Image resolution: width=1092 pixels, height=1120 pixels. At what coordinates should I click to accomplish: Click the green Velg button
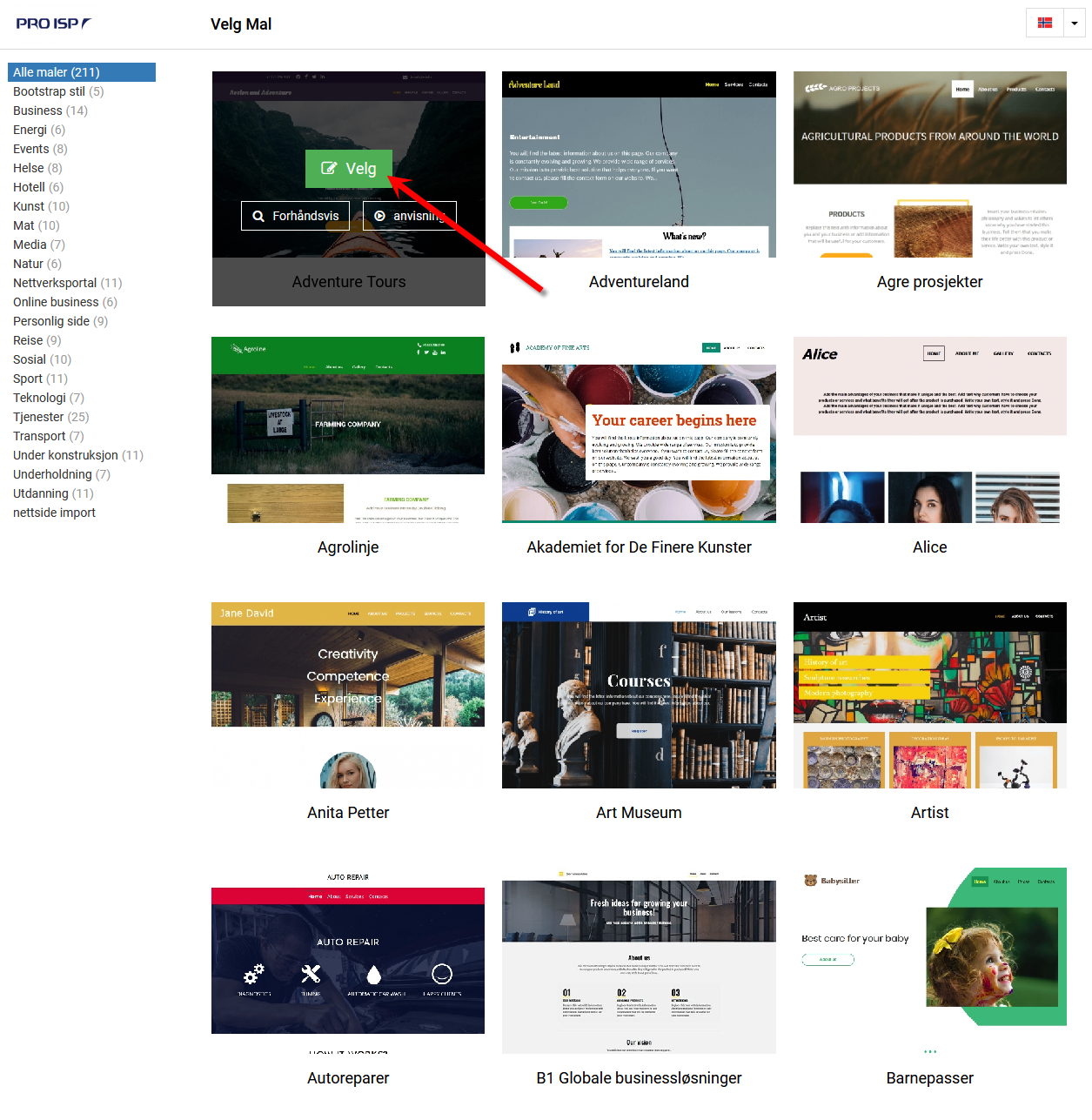click(x=349, y=169)
